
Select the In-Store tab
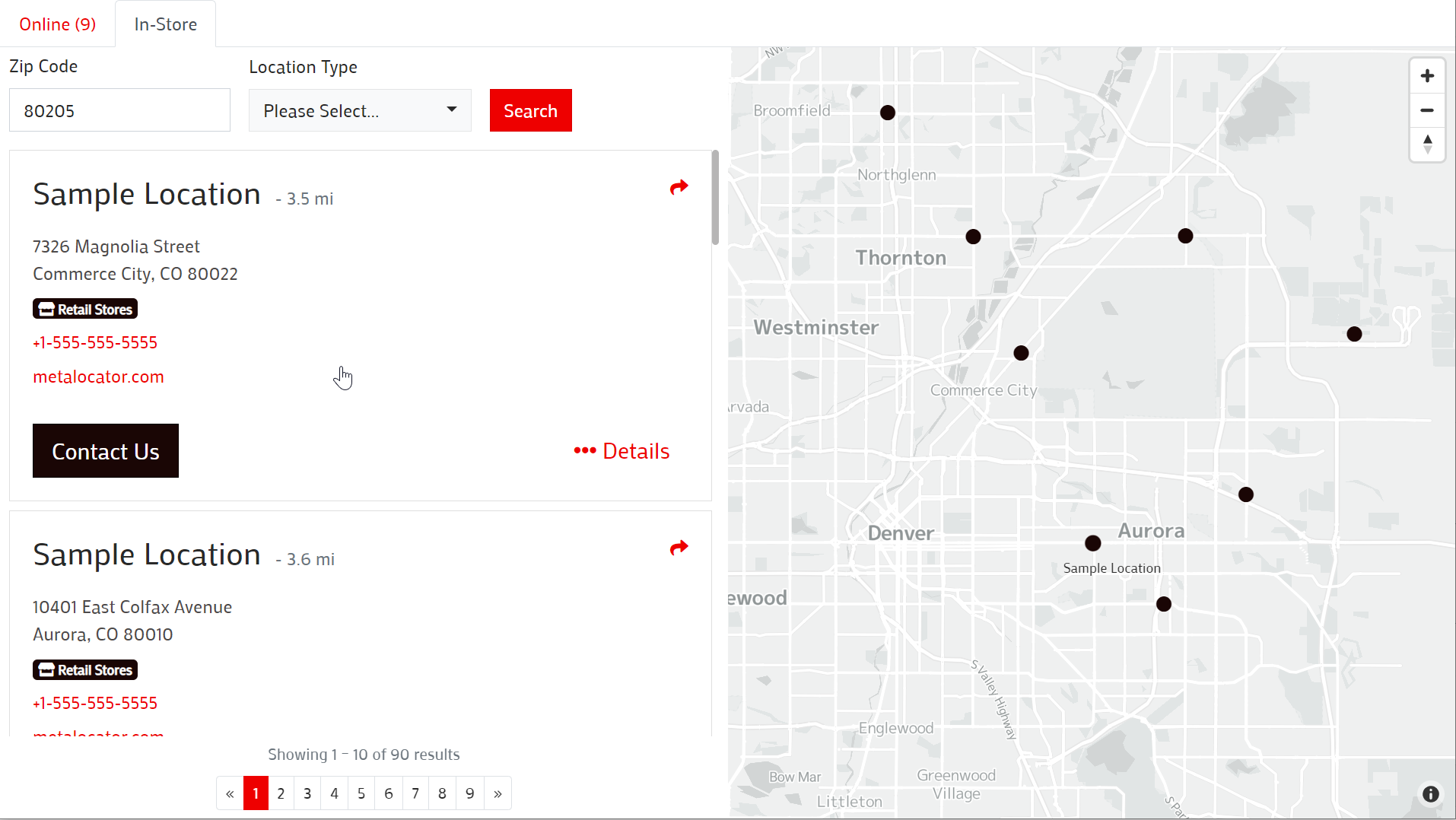click(165, 24)
